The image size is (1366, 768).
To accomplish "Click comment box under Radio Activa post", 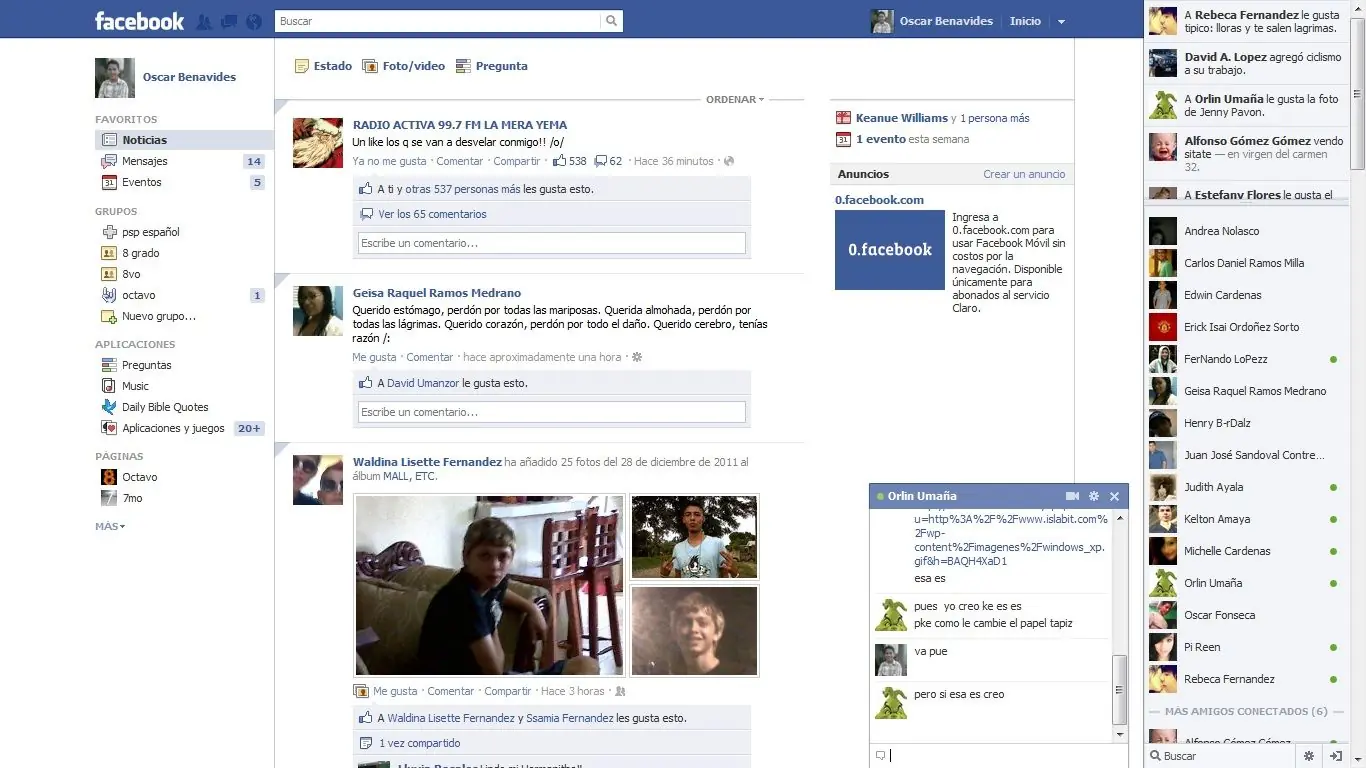I will click(x=552, y=243).
